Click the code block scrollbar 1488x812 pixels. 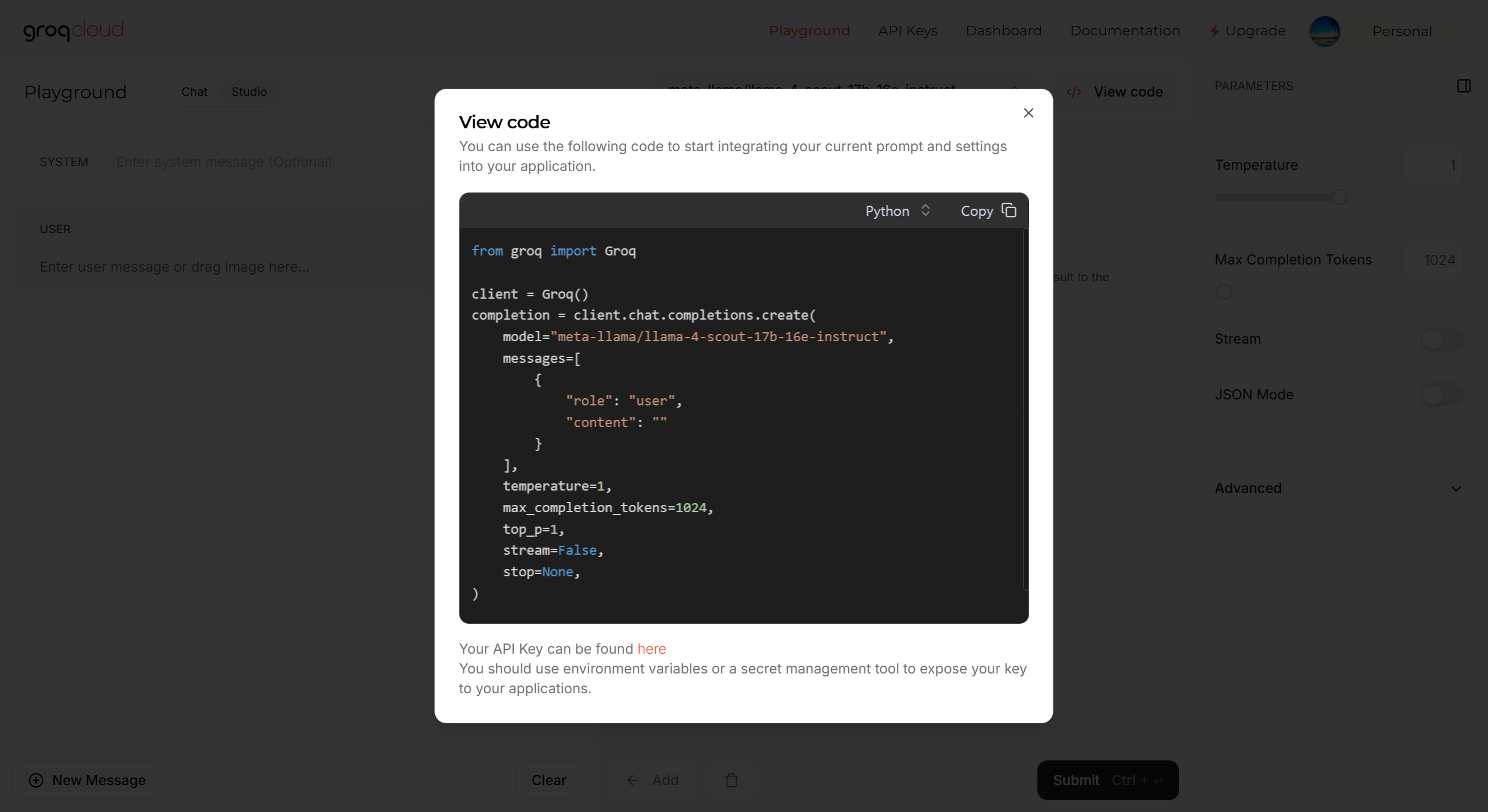(1025, 409)
